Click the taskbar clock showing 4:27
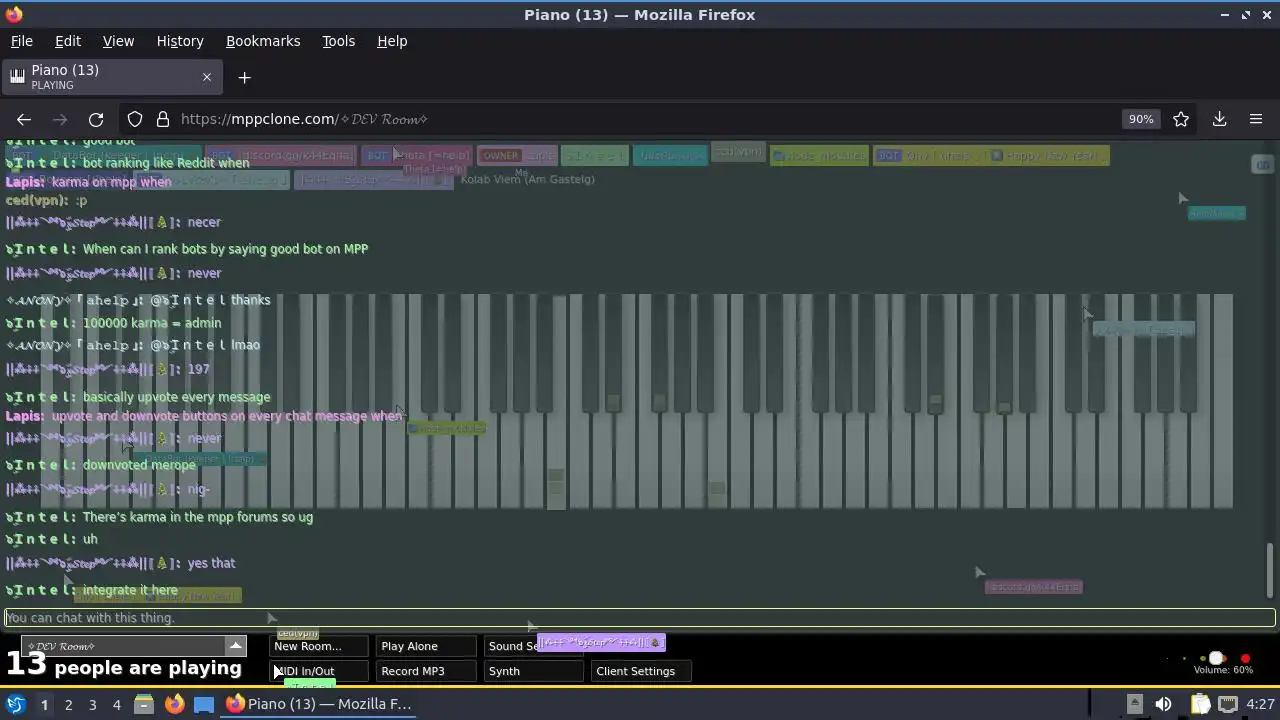Image resolution: width=1280 pixels, height=720 pixels. point(1260,704)
